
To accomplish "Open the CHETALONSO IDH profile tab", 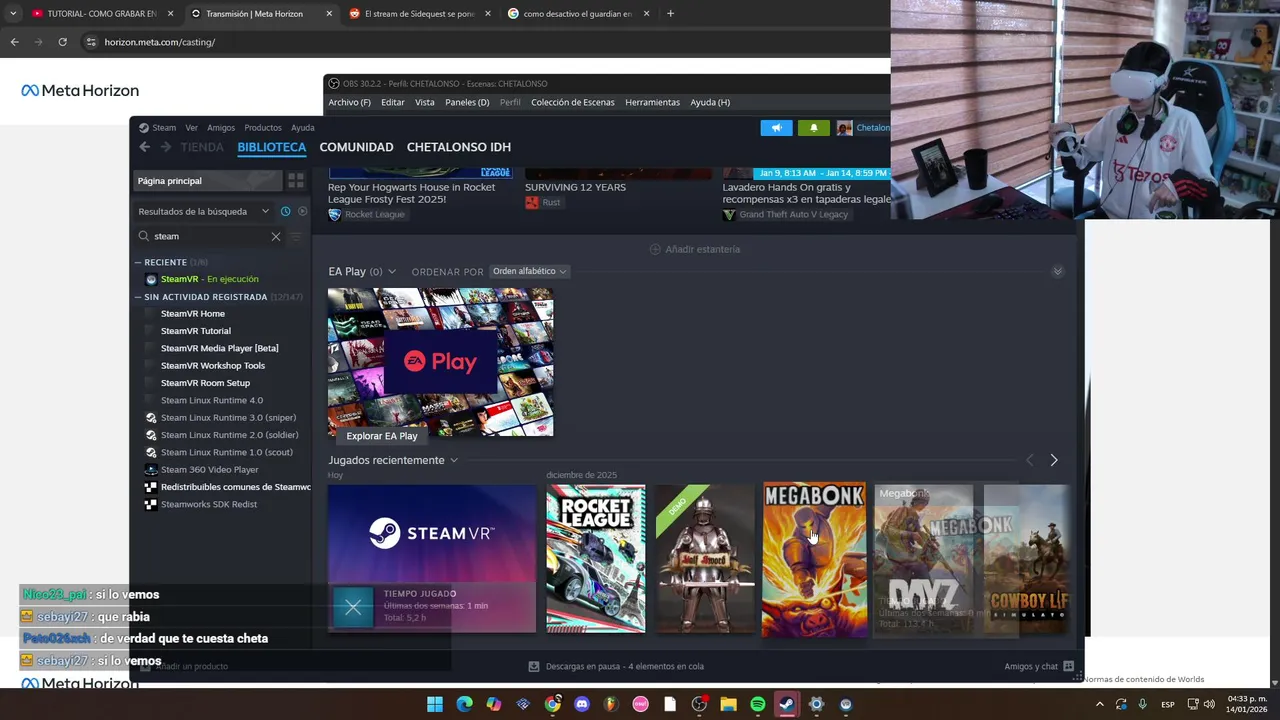I will [459, 147].
